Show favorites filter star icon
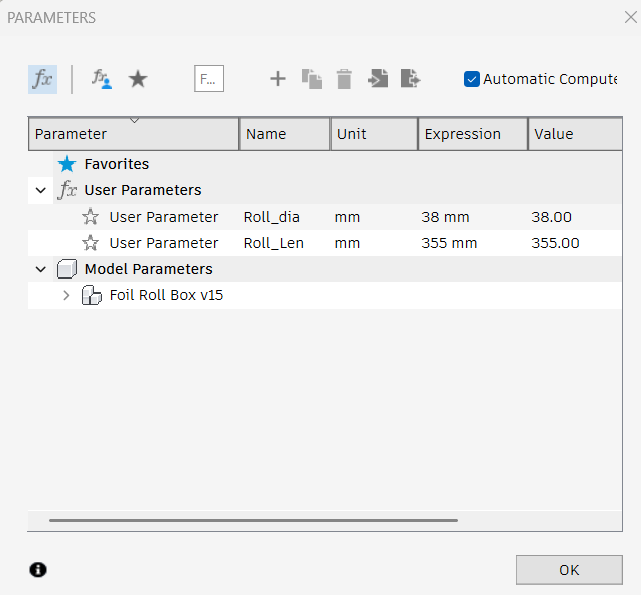The image size is (641, 595). (x=138, y=79)
